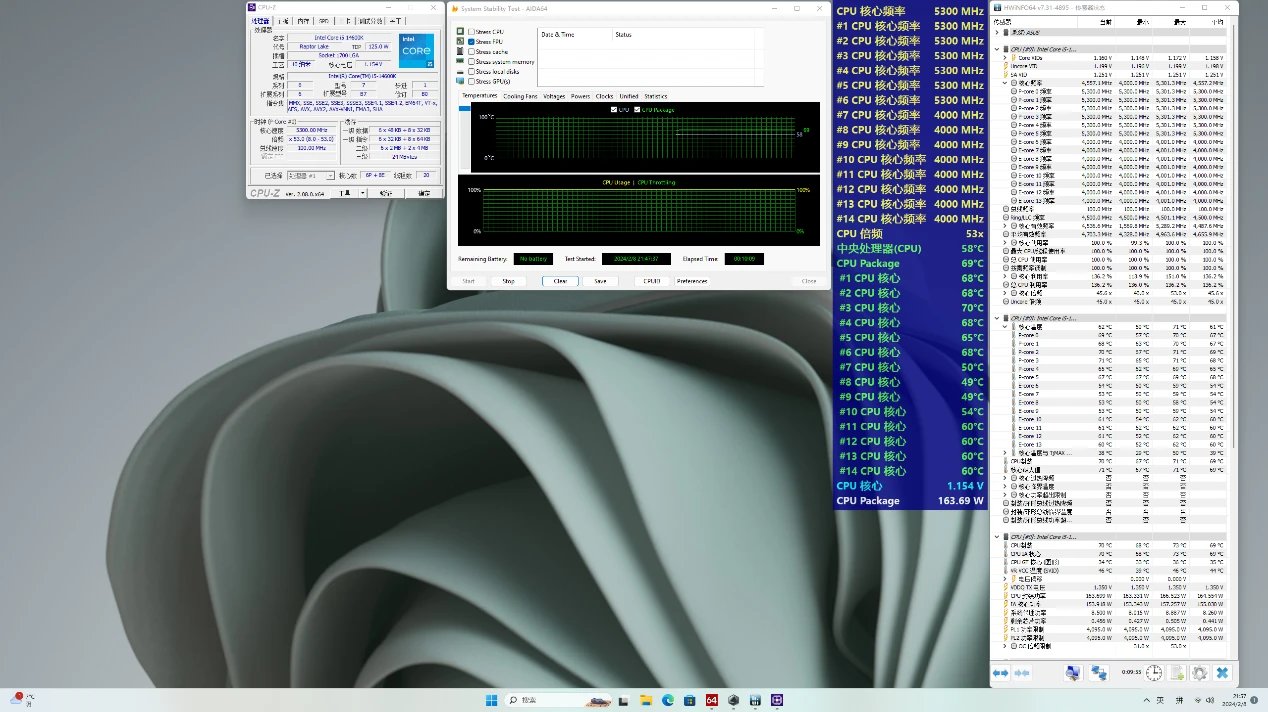Click HWiNFO expand-columns arrows icon
The width and height of the screenshot is (1268, 712).
pyautogui.click(x=1002, y=673)
